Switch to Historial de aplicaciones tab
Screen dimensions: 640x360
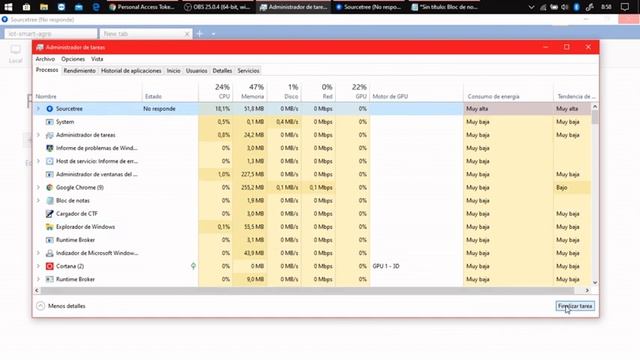(x=131, y=71)
